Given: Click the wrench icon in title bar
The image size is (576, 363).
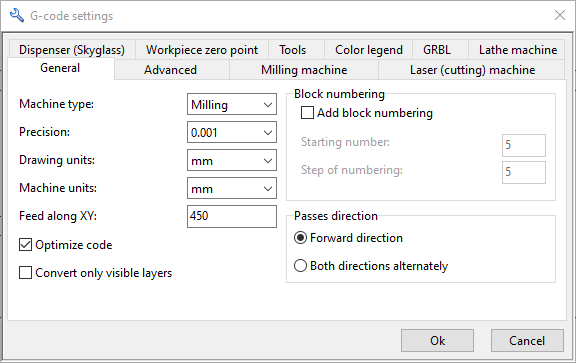Looking at the screenshot, I should coord(17,15).
